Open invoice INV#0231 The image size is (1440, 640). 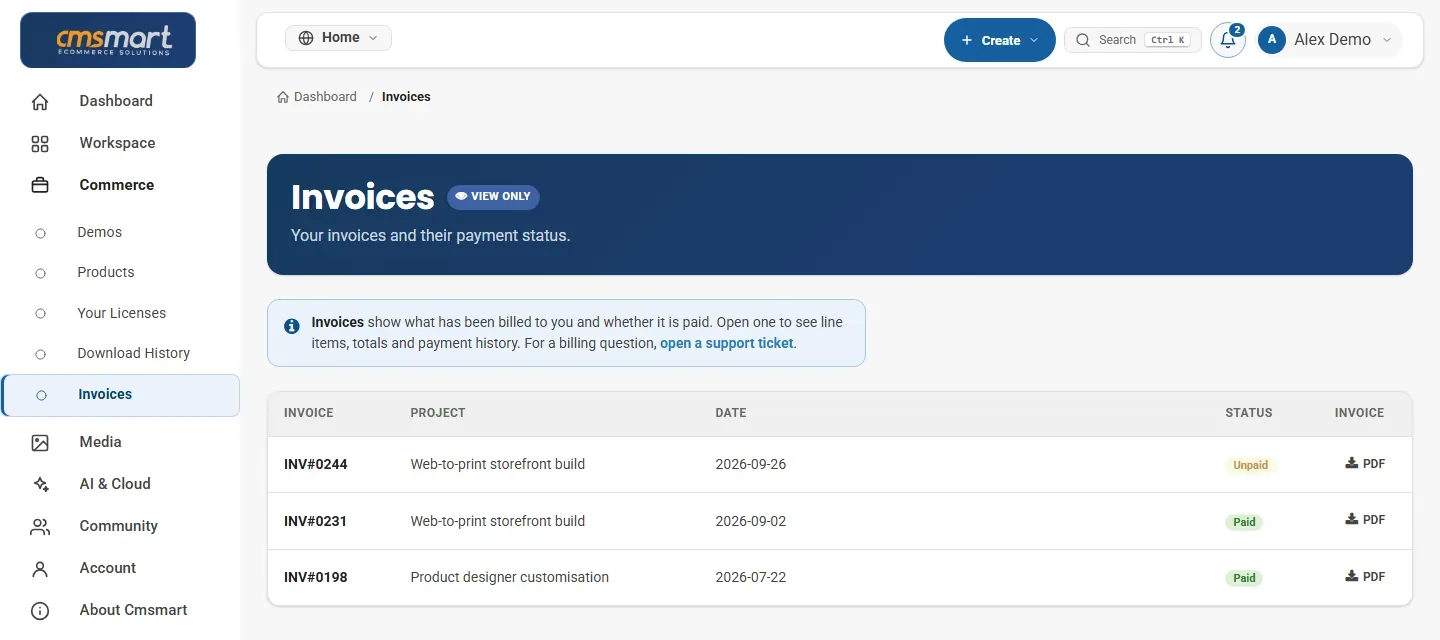(315, 521)
